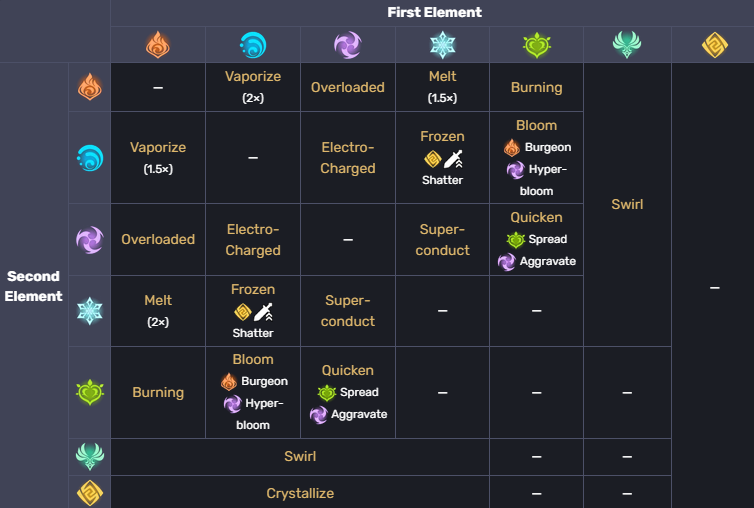Open the Melt (2×) reaction link
Viewport: 754px width, 508px height.
click(158, 300)
